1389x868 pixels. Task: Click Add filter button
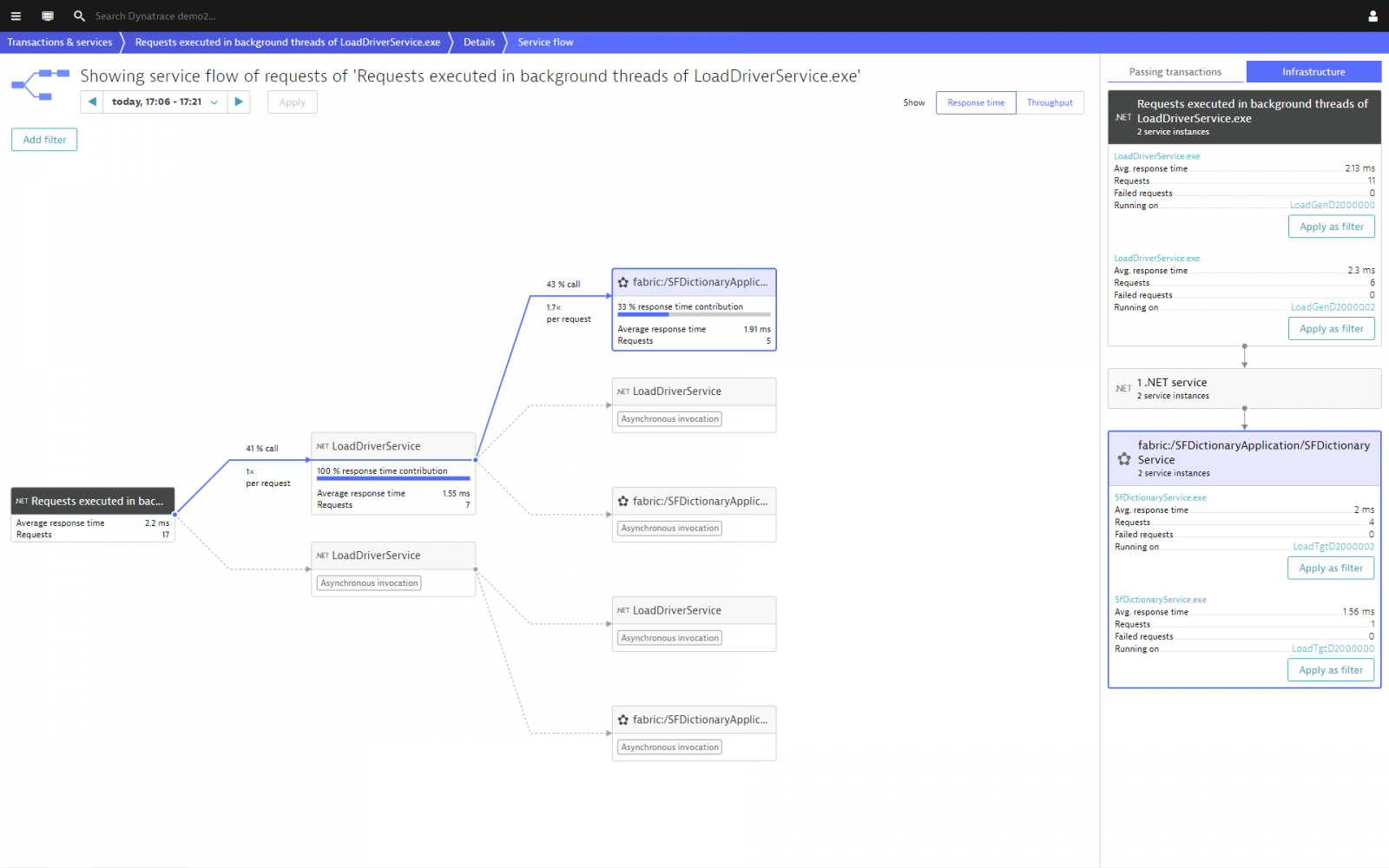click(44, 140)
